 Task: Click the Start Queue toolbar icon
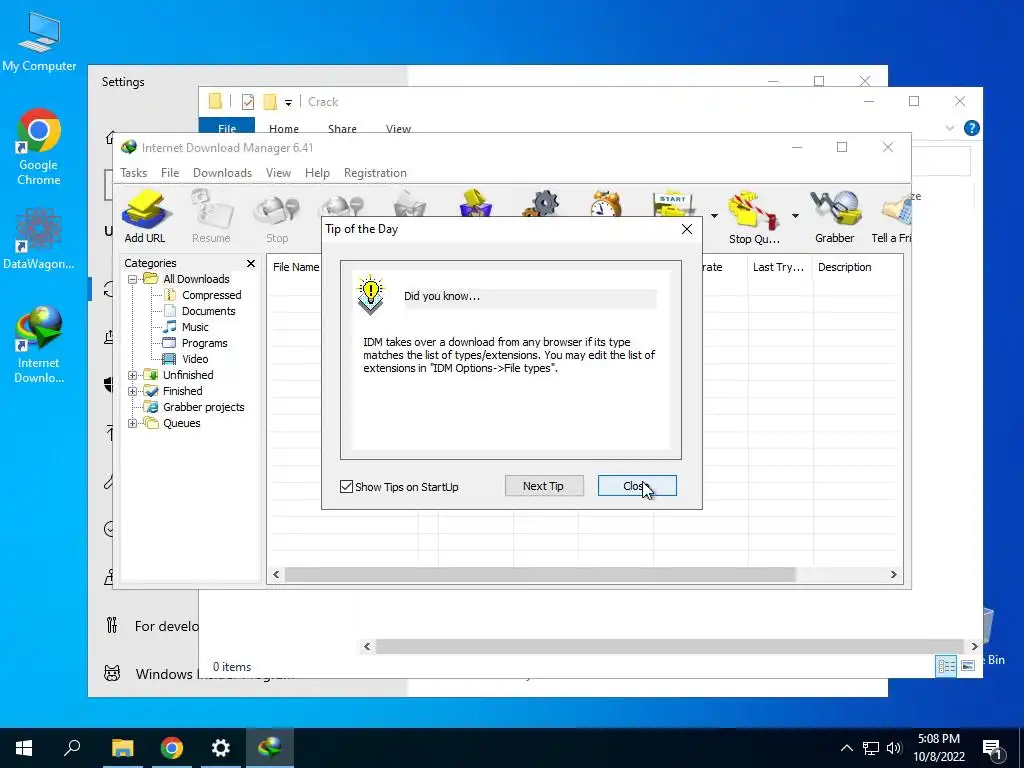pyautogui.click(x=673, y=204)
